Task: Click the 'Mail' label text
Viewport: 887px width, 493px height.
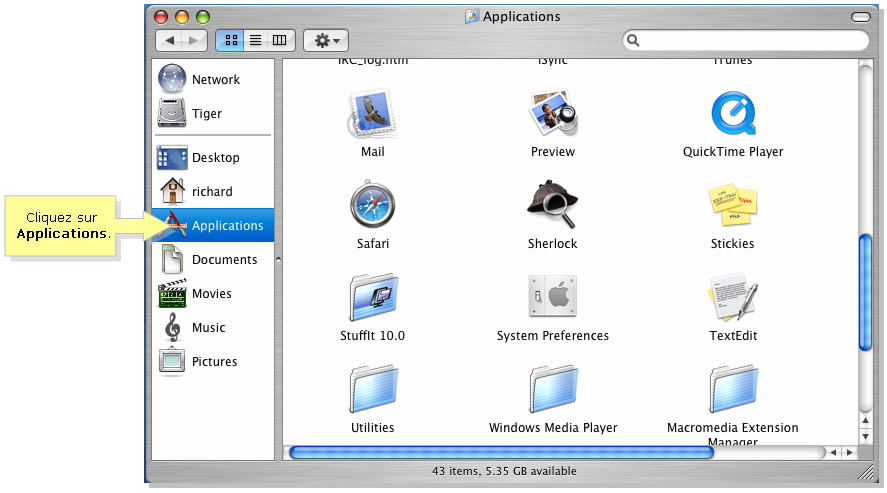Action: click(373, 152)
